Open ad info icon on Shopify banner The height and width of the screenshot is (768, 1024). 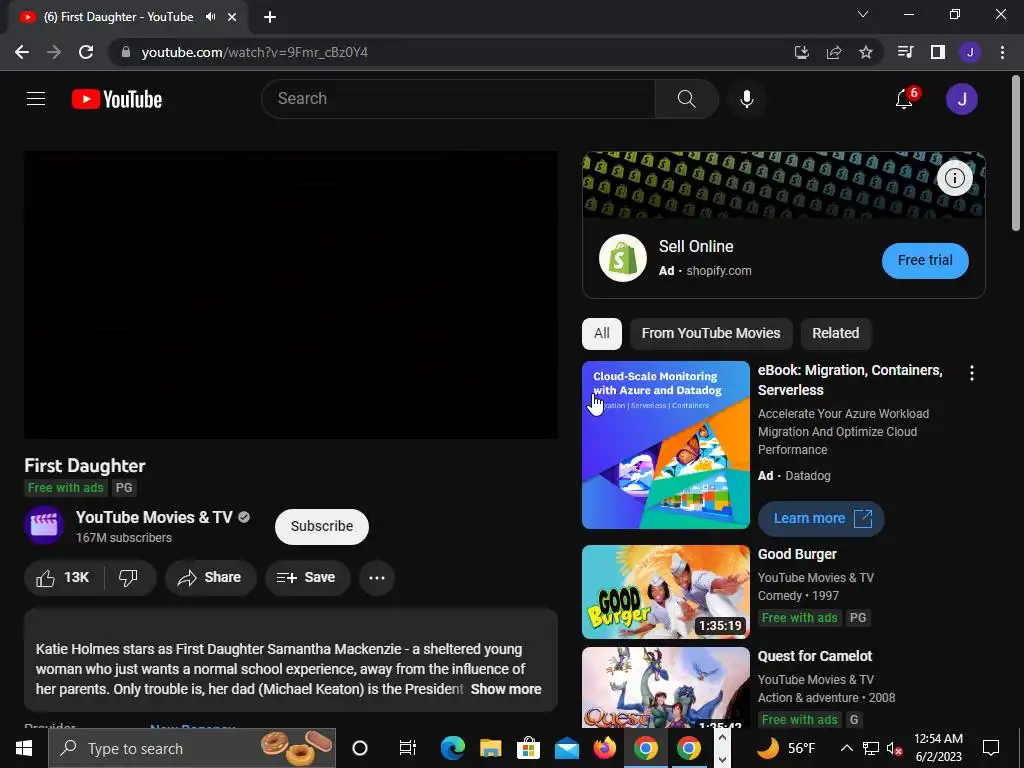click(x=955, y=178)
